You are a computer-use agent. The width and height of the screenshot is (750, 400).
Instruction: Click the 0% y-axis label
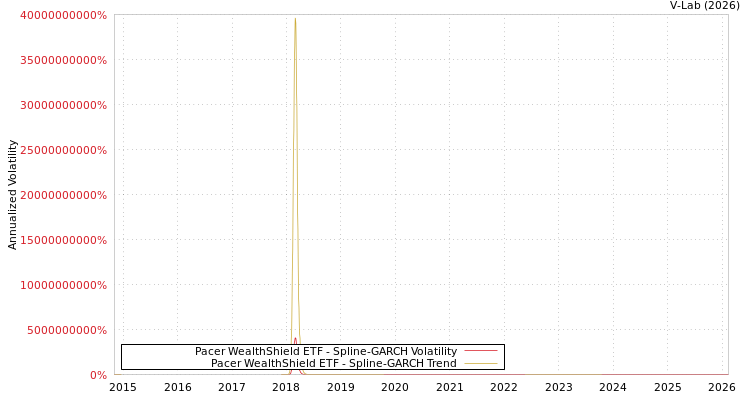point(99,375)
